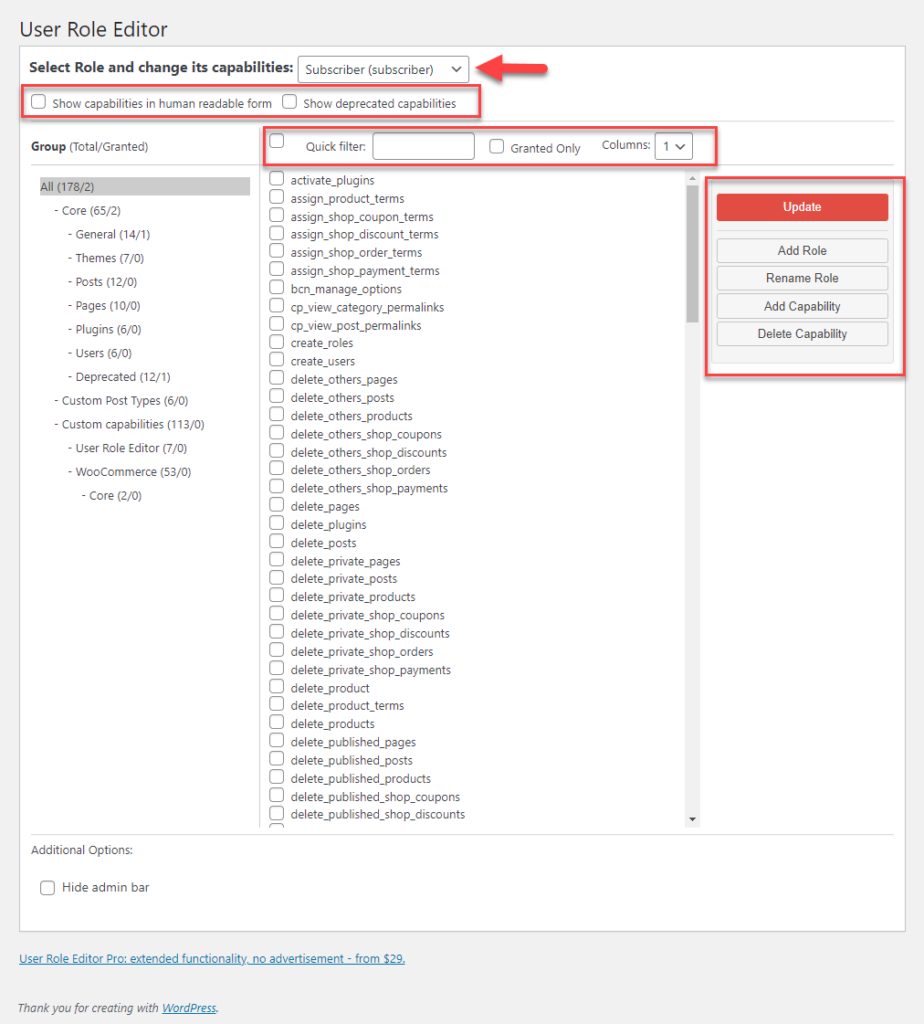Select the User Role Editor (7/0) group

tap(131, 448)
